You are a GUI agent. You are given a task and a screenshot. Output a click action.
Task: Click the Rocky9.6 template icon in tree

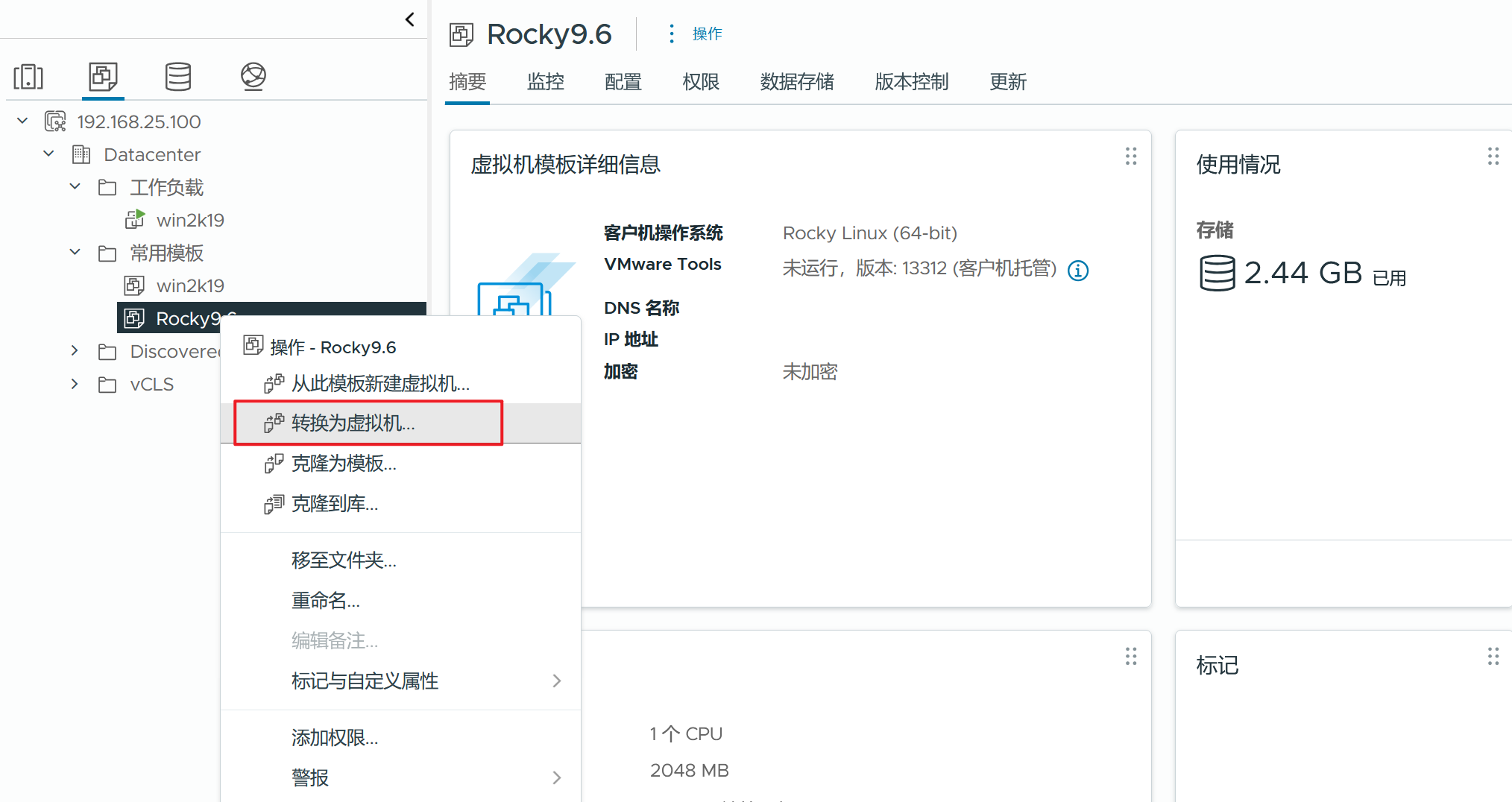(x=134, y=318)
